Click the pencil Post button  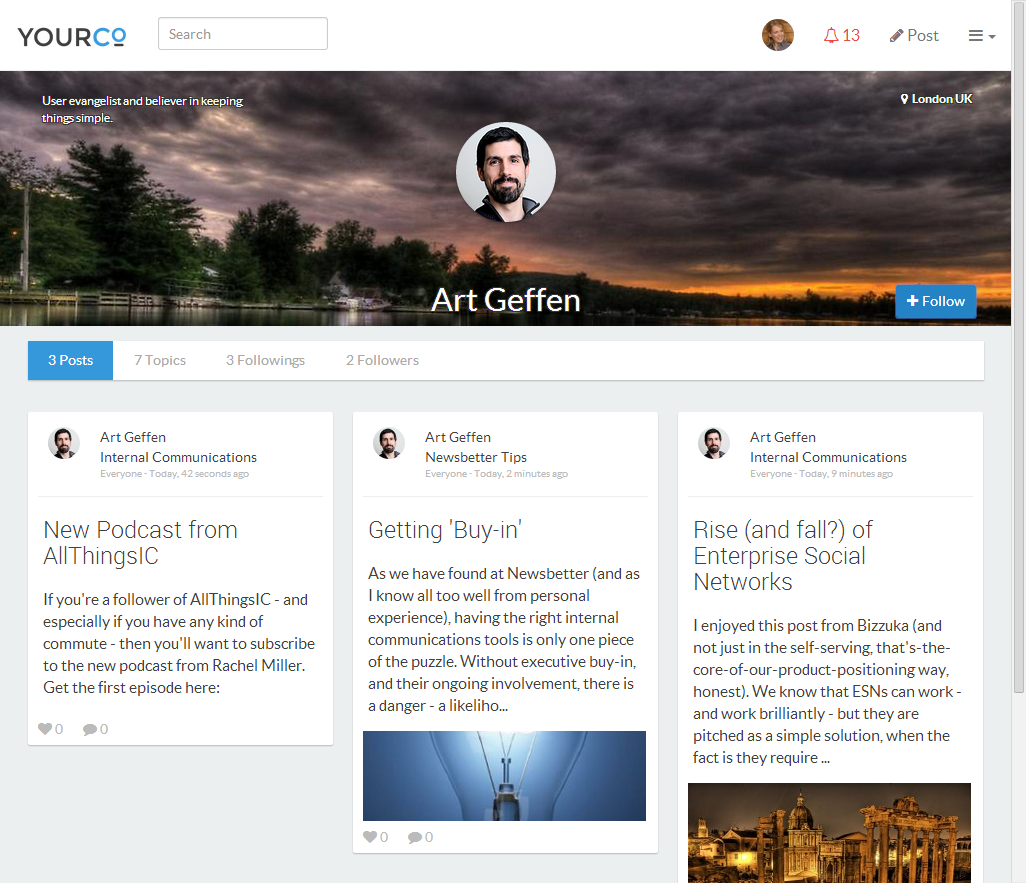pos(914,36)
